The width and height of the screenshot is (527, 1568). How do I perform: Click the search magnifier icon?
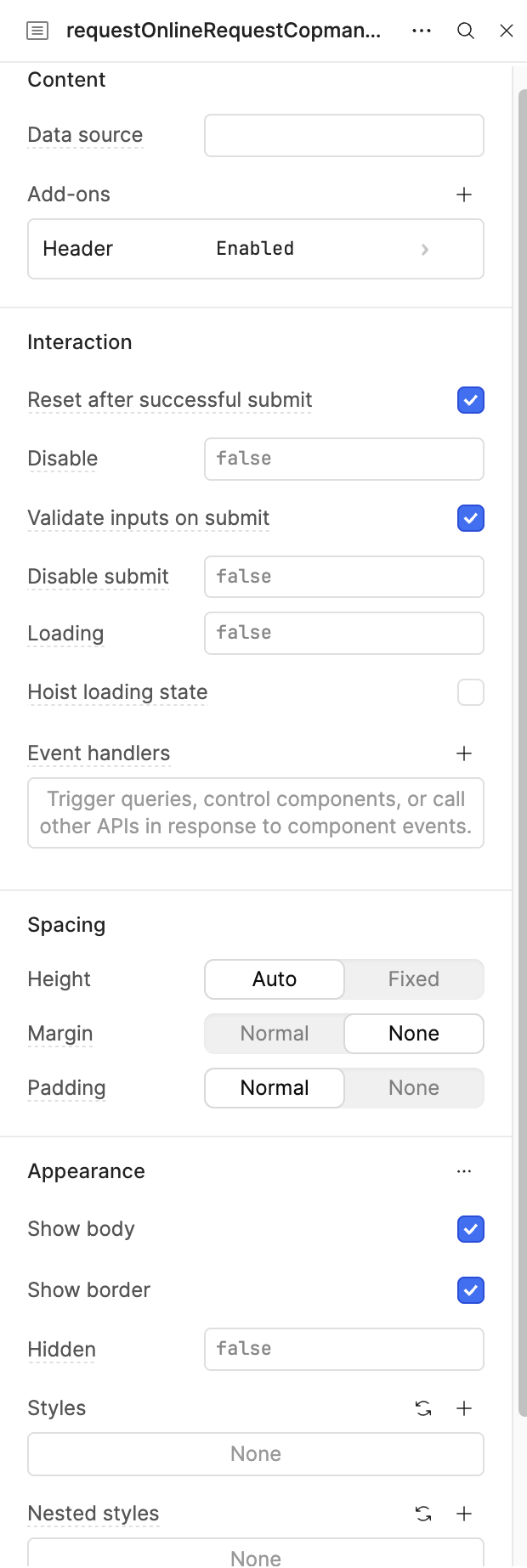[x=466, y=31]
